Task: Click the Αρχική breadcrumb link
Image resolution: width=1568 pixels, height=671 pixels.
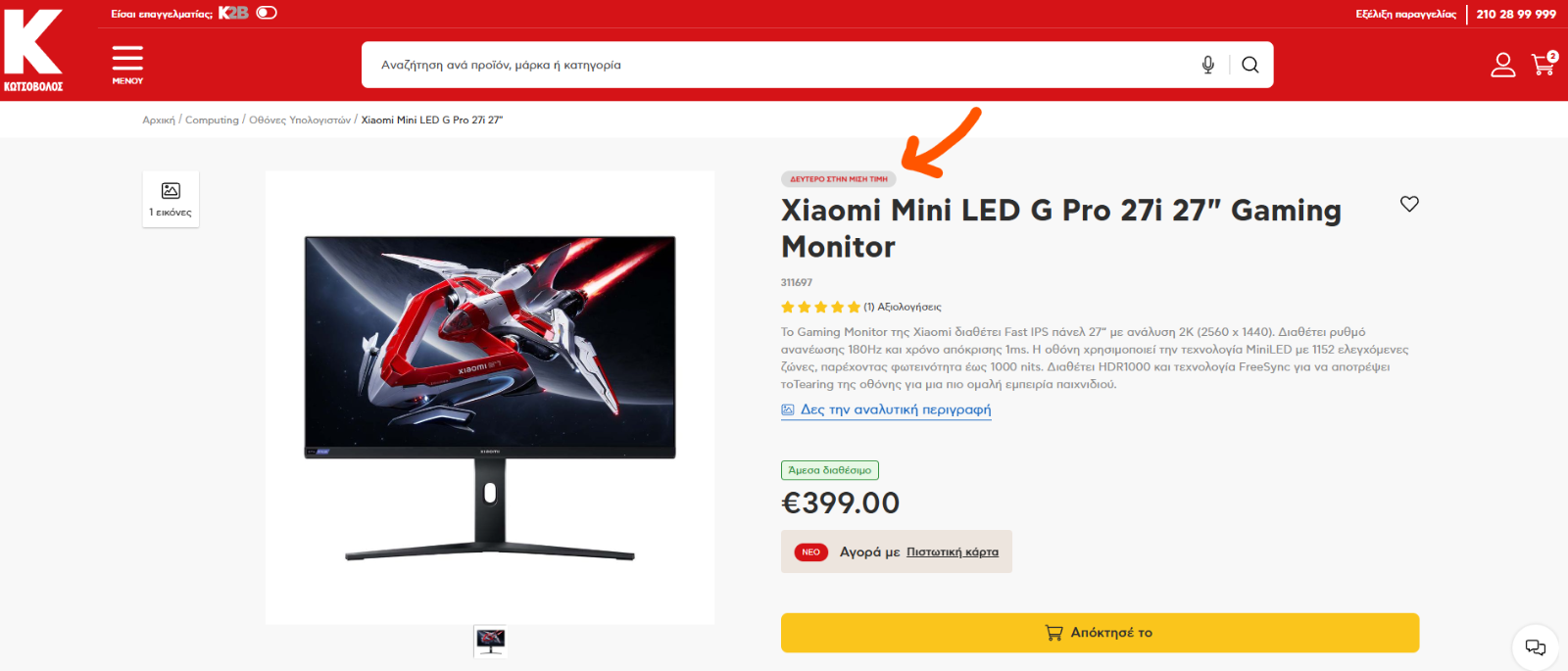Action: coord(159,120)
